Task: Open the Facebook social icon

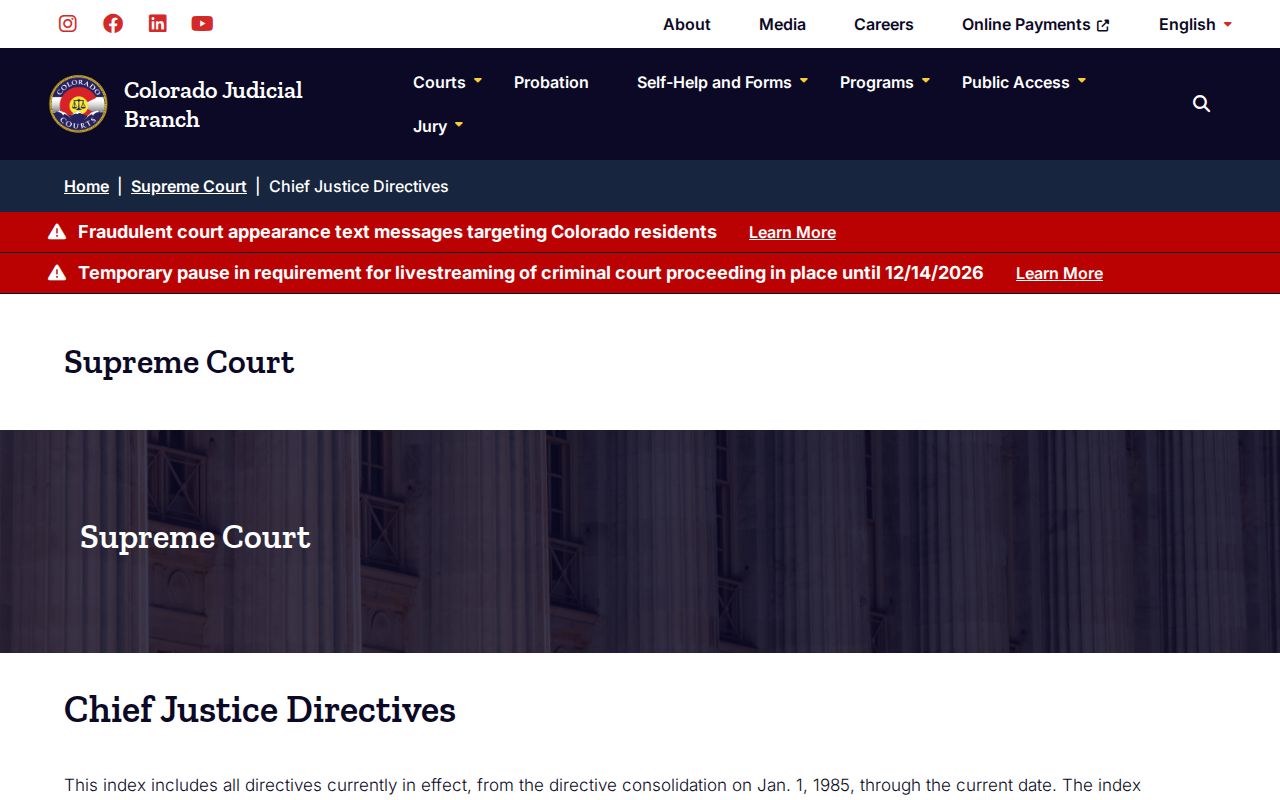Action: [x=113, y=24]
